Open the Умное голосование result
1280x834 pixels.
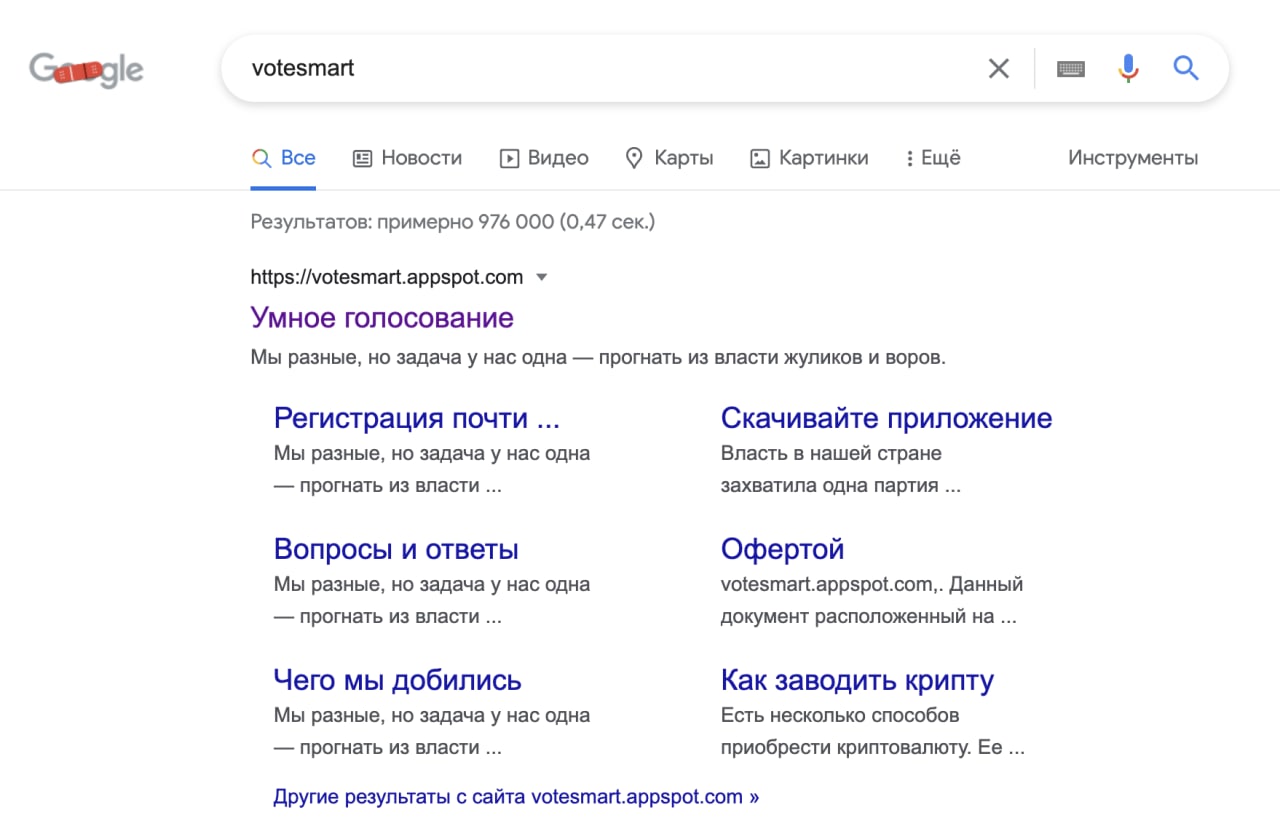[382, 318]
